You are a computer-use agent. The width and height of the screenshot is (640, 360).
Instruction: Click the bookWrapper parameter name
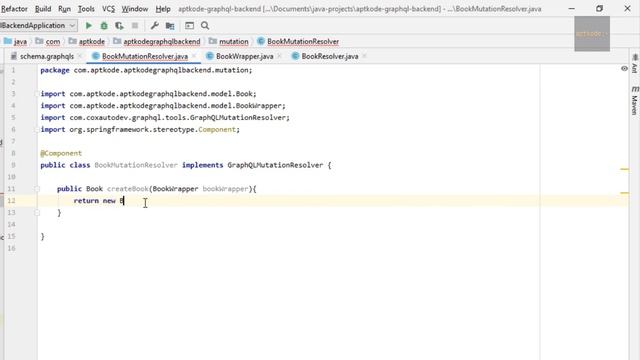(x=225, y=189)
